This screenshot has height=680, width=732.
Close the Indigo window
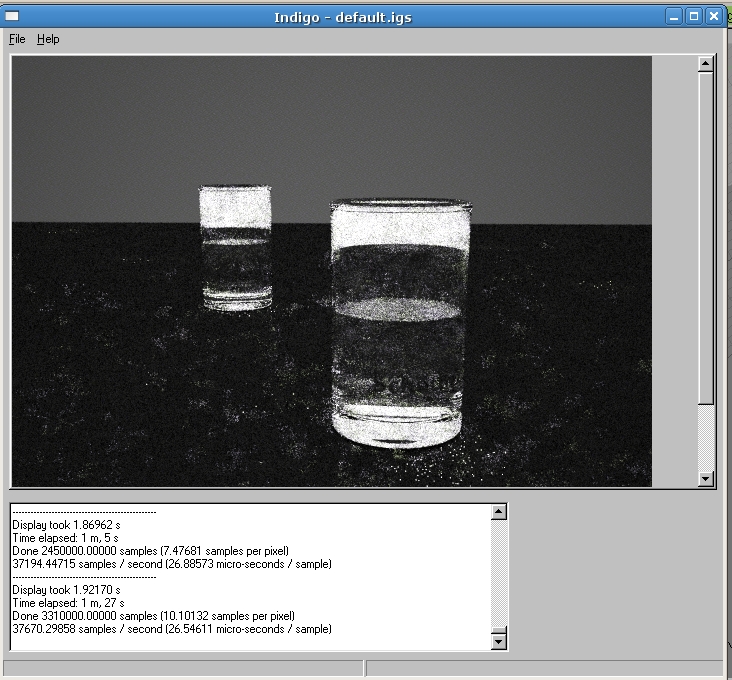[714, 16]
